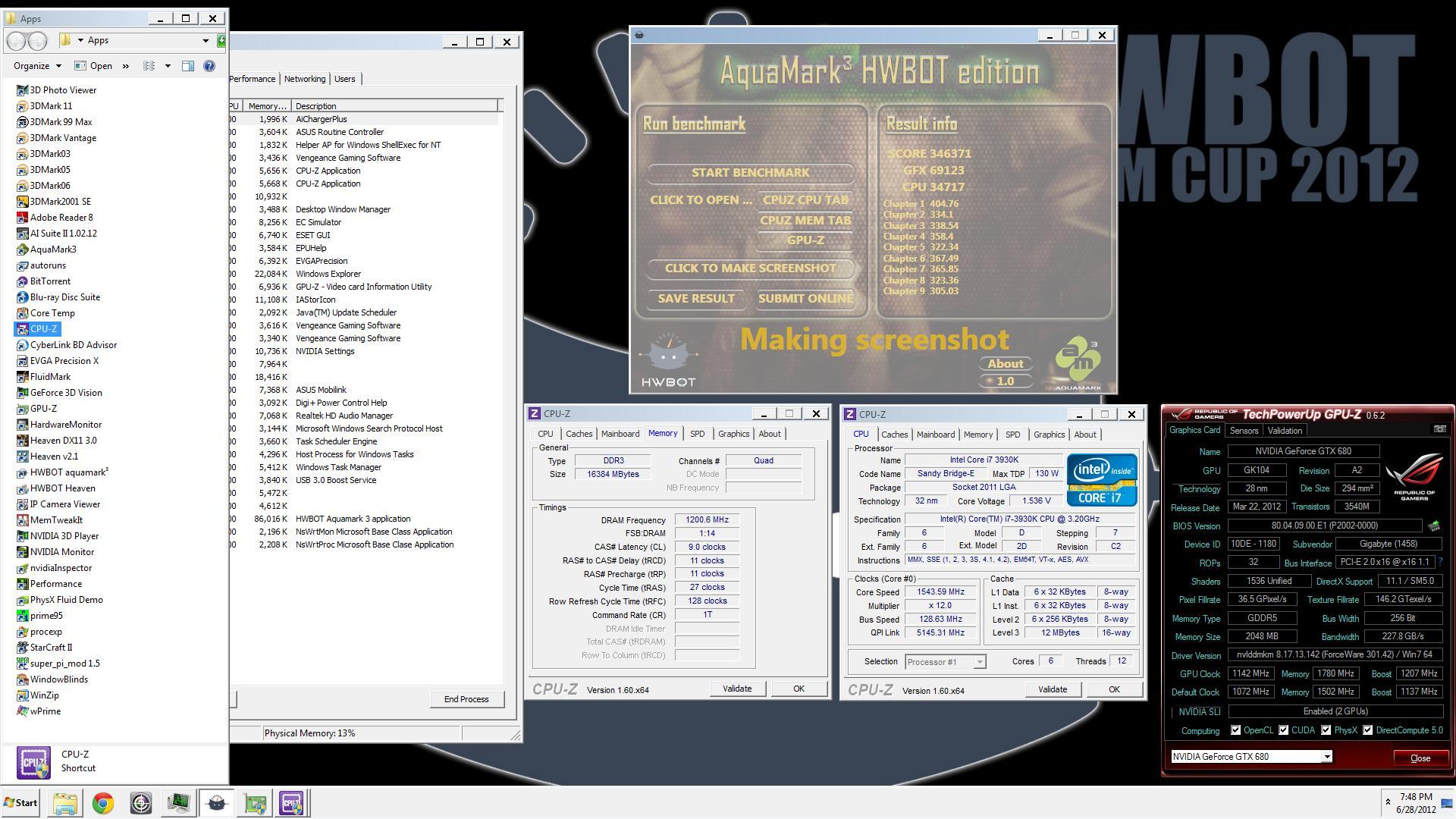Click CLICK TO MAKE SCREENSHOT button
The image size is (1456, 819).
tap(750, 268)
